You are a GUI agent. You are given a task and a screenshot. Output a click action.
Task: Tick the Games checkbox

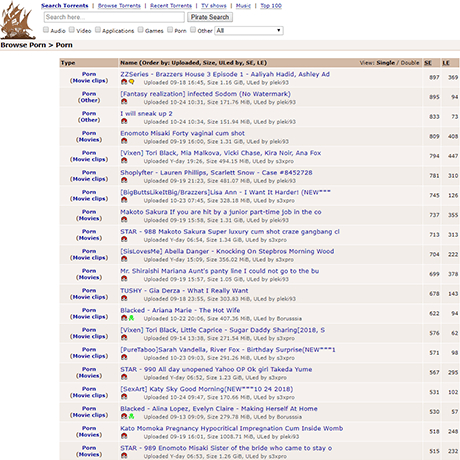[x=141, y=30]
